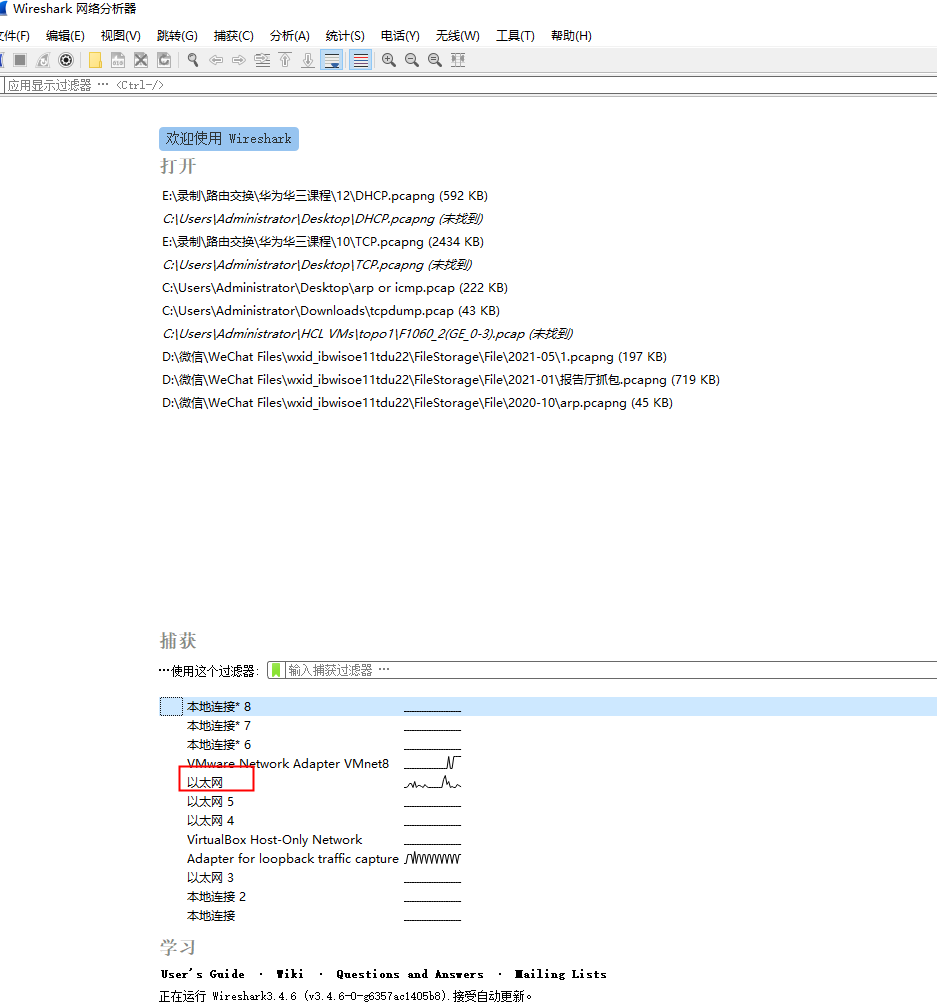
Task: Jump to last packet icon
Action: click(x=308, y=60)
